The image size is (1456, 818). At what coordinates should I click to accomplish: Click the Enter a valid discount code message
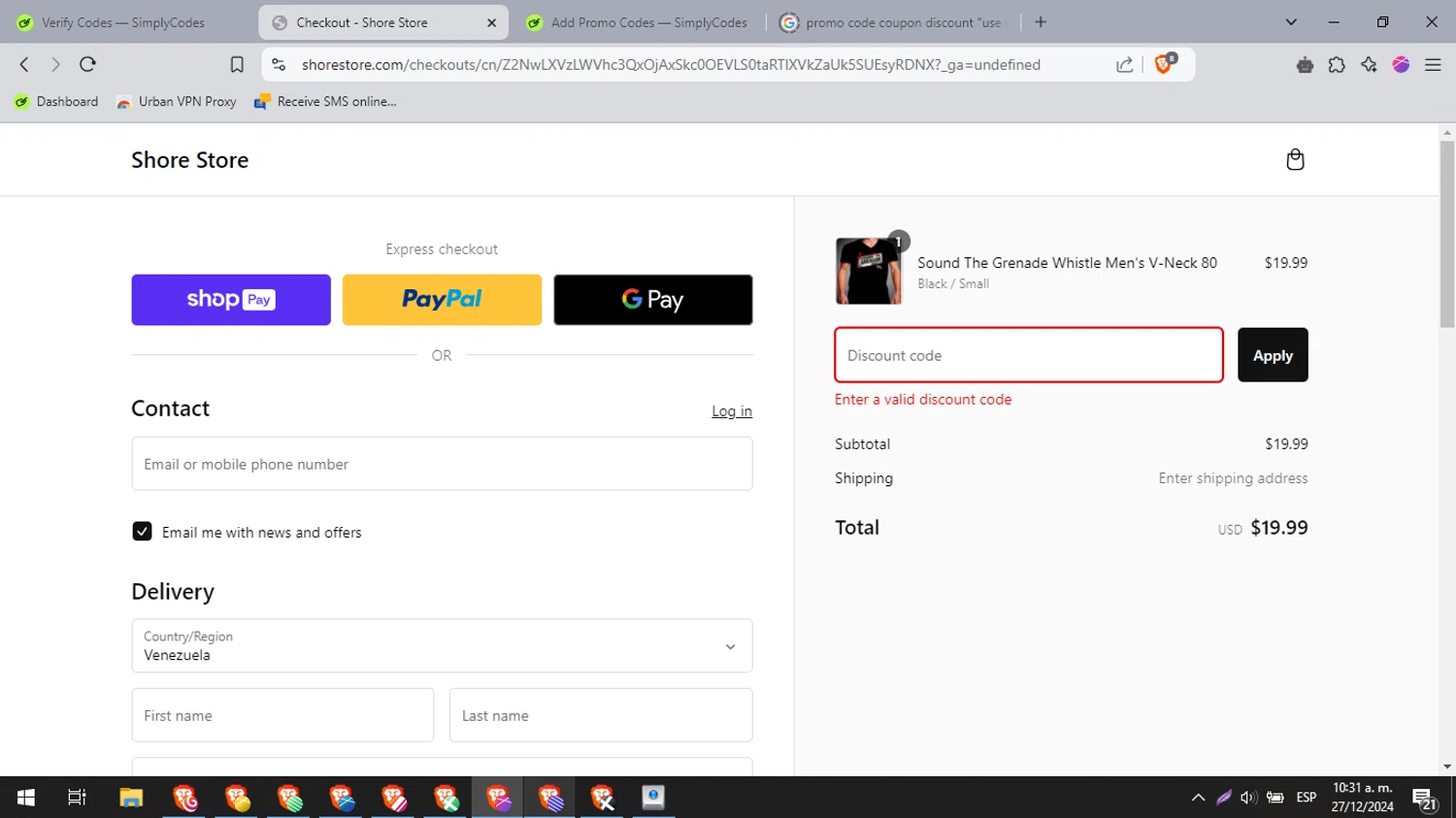tap(923, 399)
